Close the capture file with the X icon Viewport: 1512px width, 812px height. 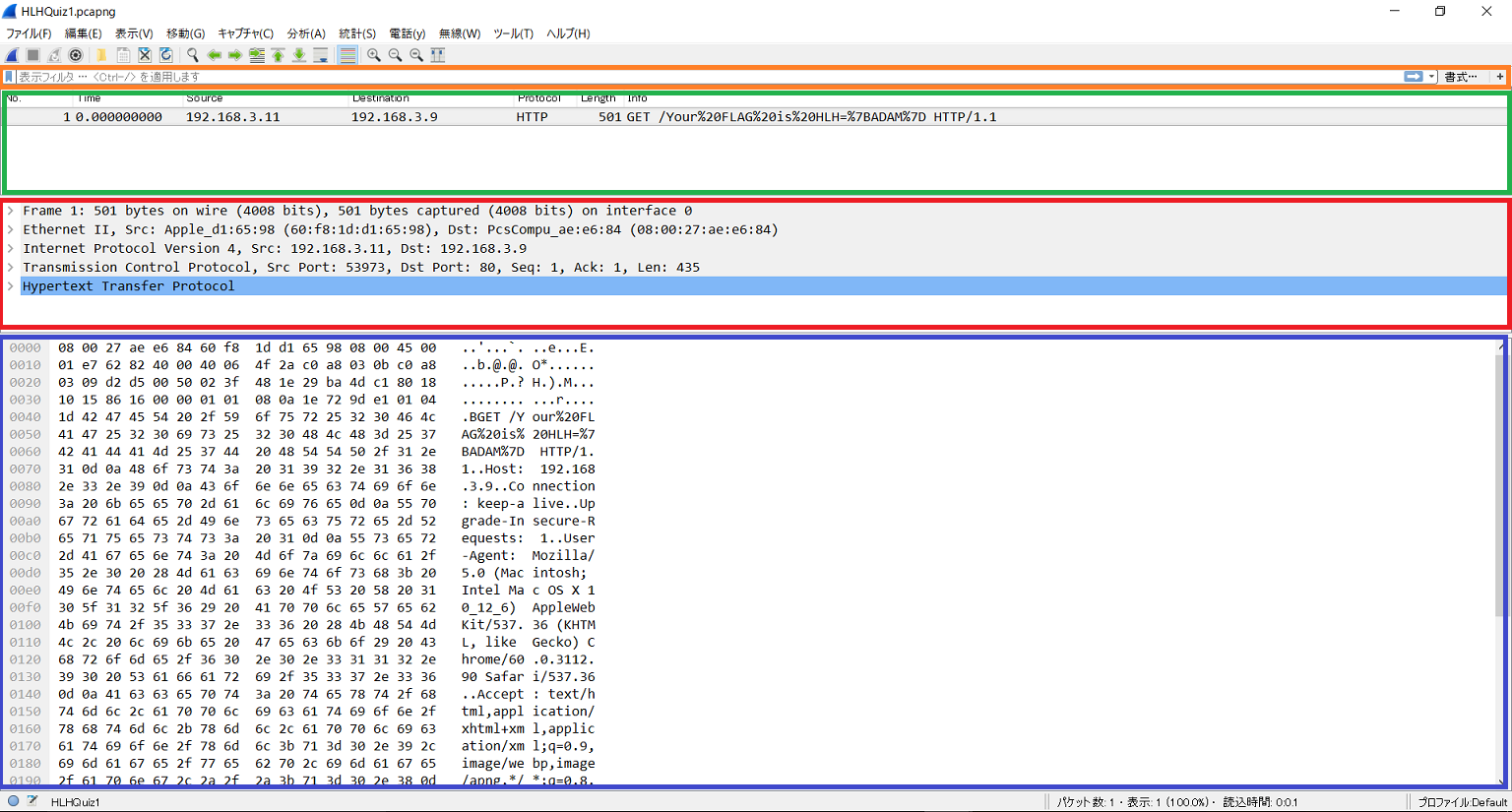point(145,55)
